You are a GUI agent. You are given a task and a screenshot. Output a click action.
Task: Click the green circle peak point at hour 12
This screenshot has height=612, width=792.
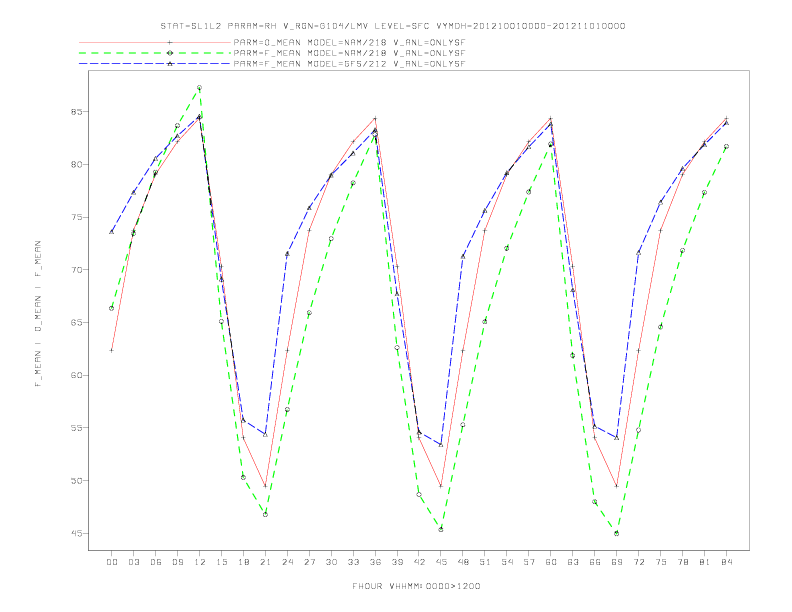[200, 88]
